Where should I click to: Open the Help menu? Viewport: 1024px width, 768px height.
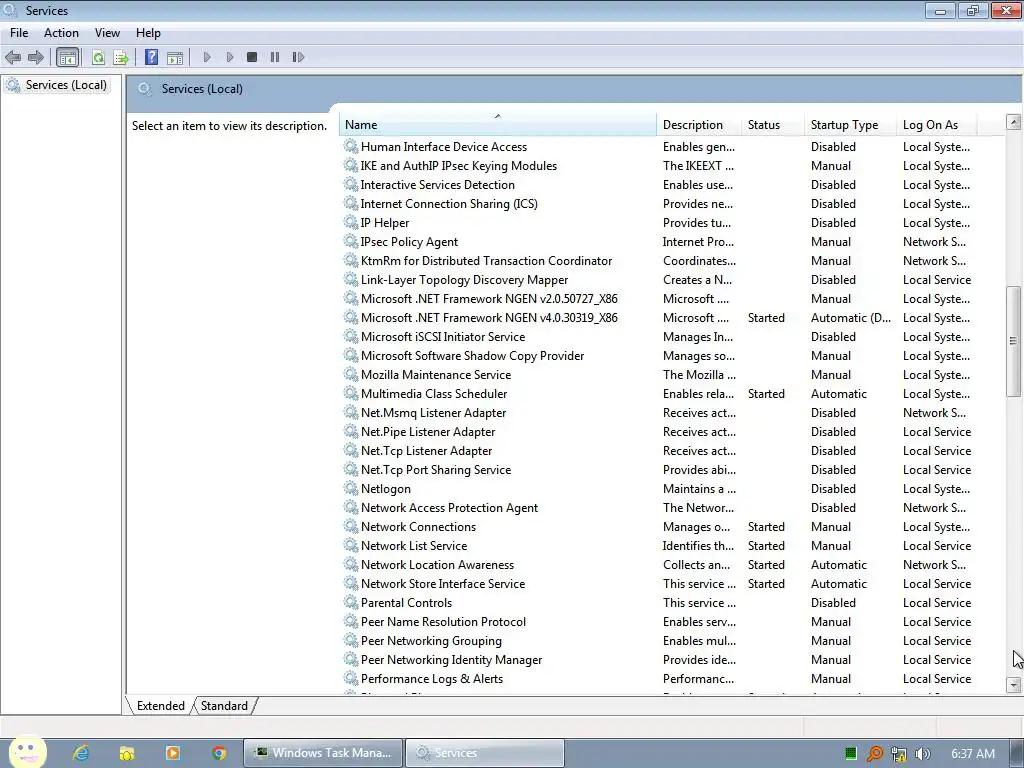[148, 33]
